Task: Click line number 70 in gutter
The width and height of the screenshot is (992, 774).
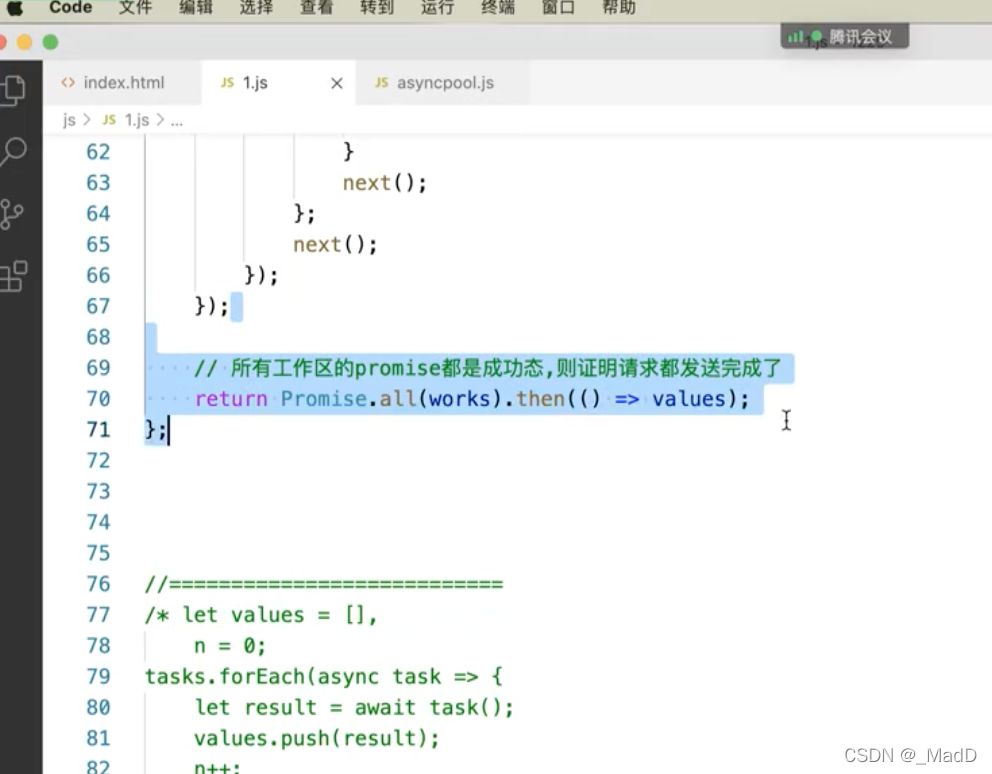Action: pos(98,399)
